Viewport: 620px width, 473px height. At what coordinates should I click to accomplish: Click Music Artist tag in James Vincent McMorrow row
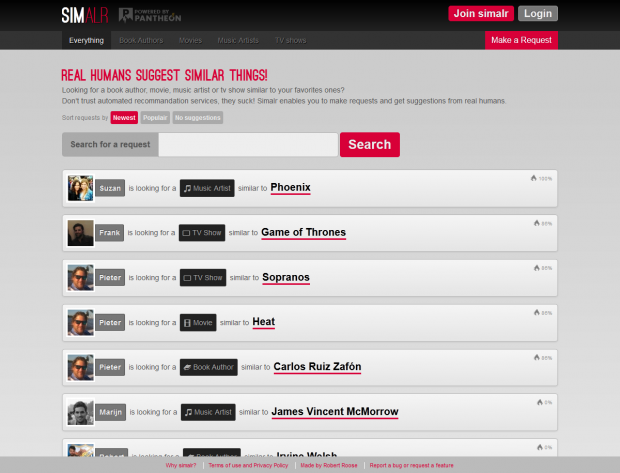pos(208,412)
